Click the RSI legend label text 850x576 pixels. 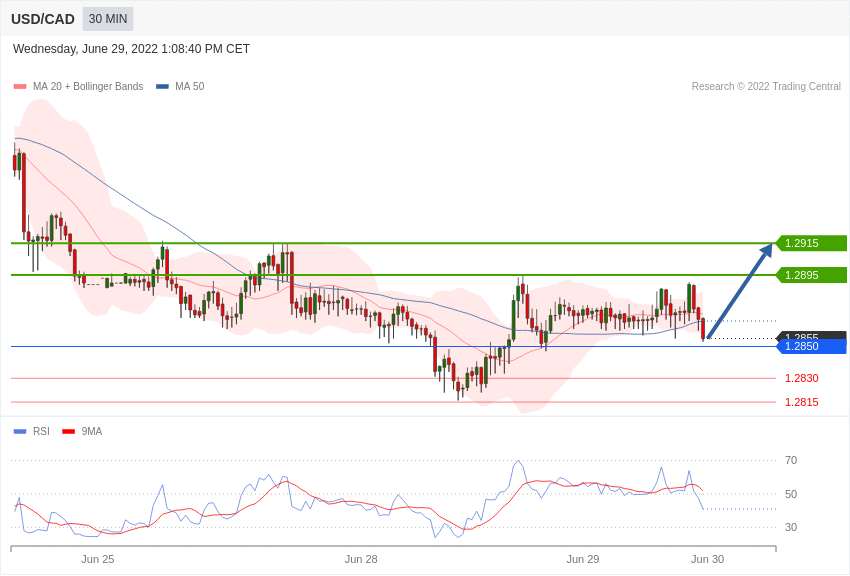tap(41, 432)
